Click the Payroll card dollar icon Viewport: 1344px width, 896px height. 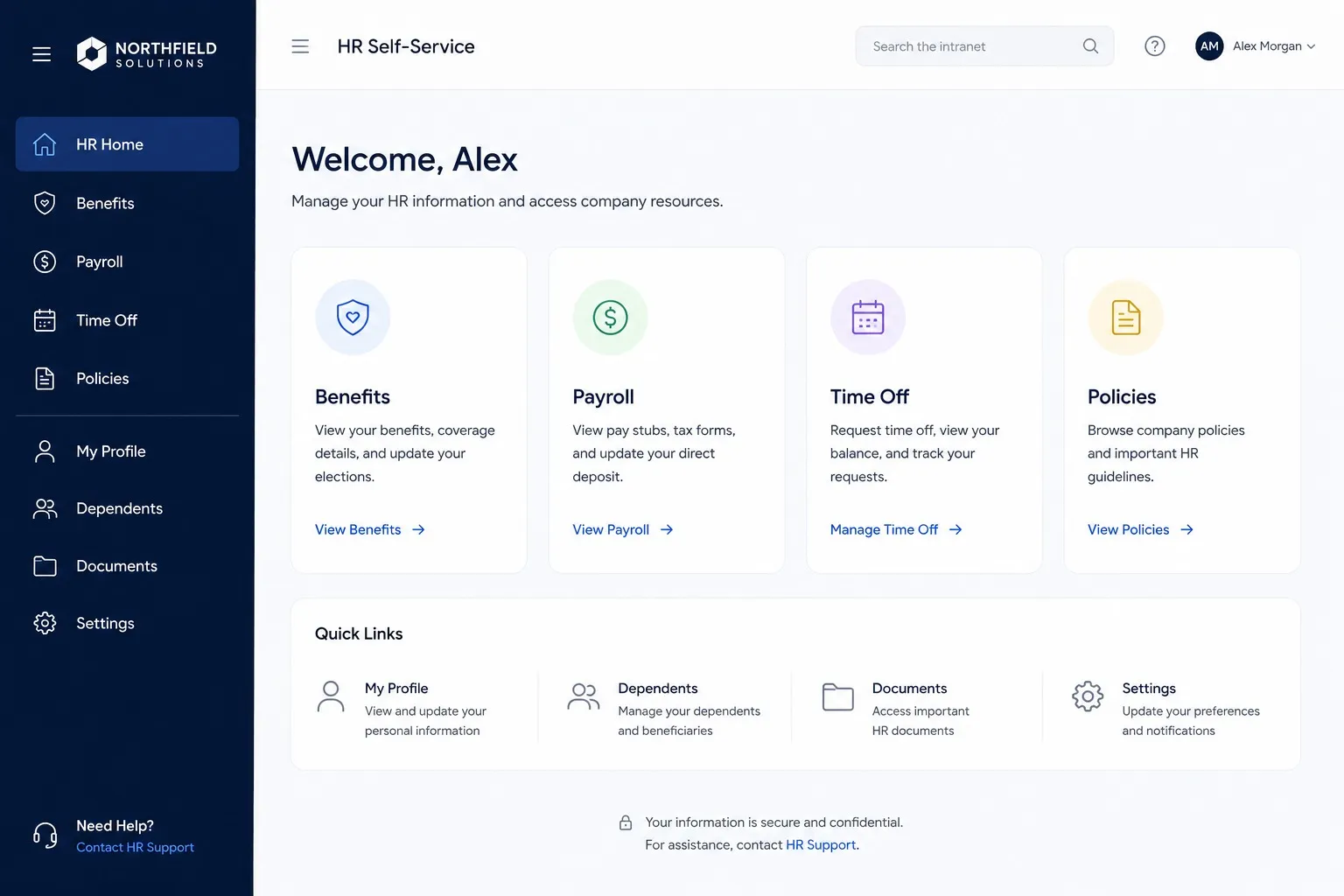pos(610,317)
